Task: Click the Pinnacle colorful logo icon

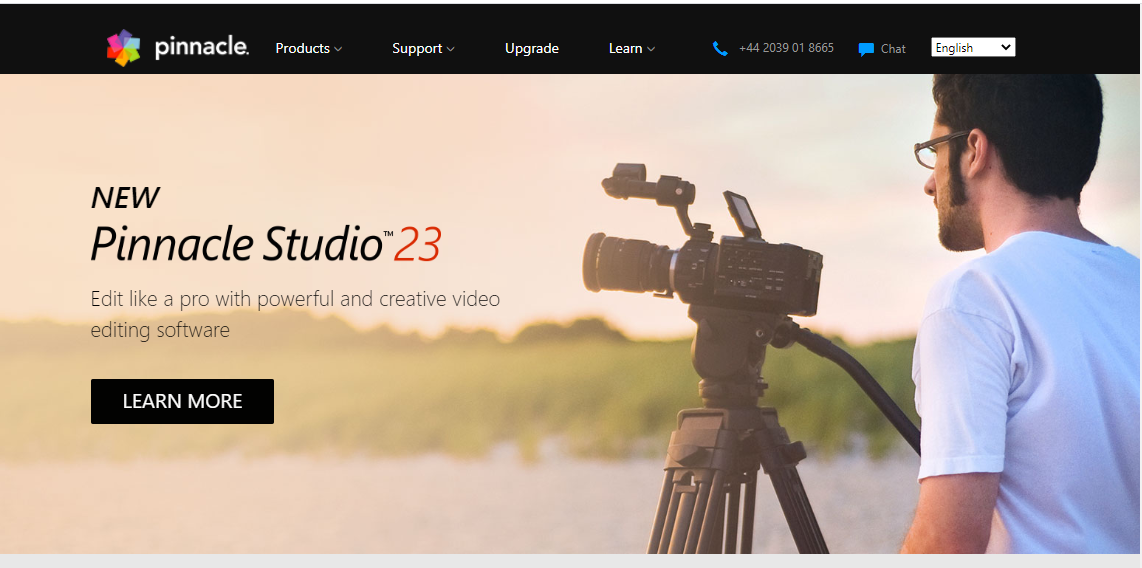Action: click(x=123, y=48)
